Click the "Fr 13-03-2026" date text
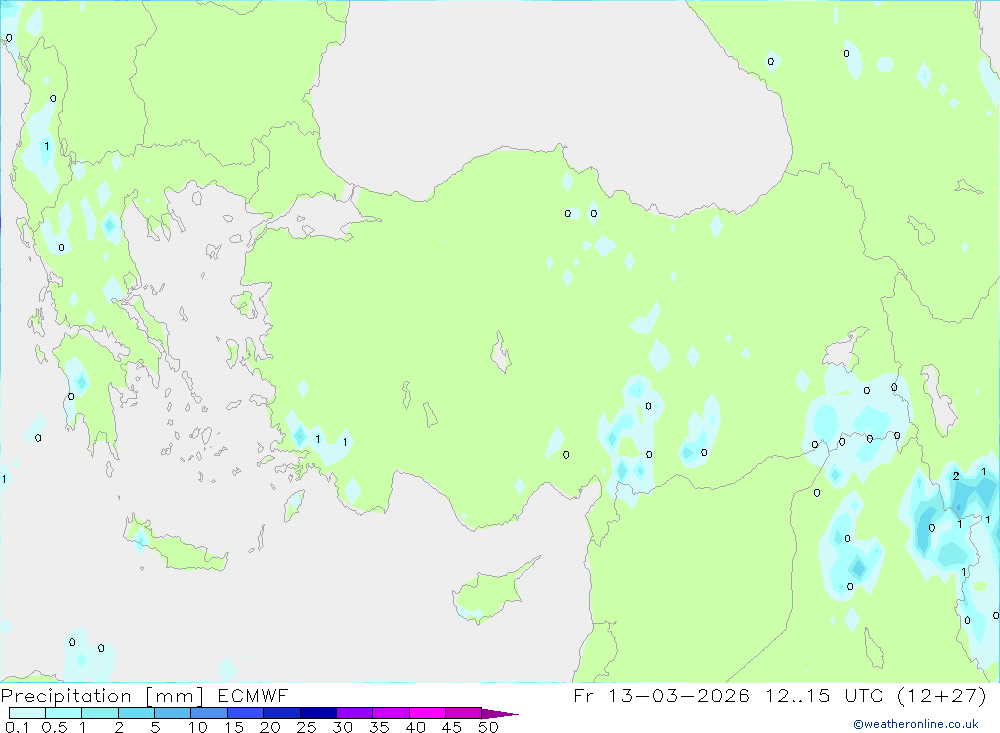The width and height of the screenshot is (1000, 733). (x=661, y=695)
